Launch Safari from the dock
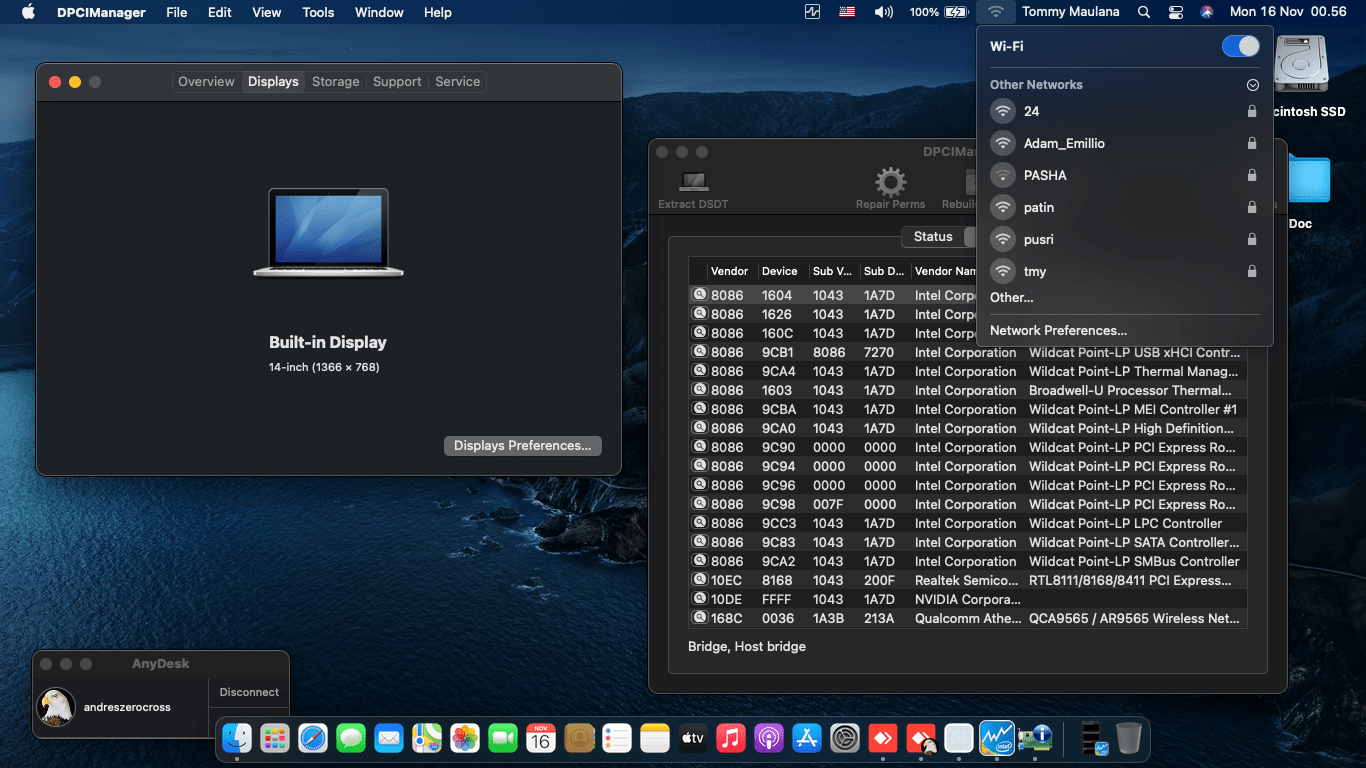The width and height of the screenshot is (1366, 768). [313, 739]
